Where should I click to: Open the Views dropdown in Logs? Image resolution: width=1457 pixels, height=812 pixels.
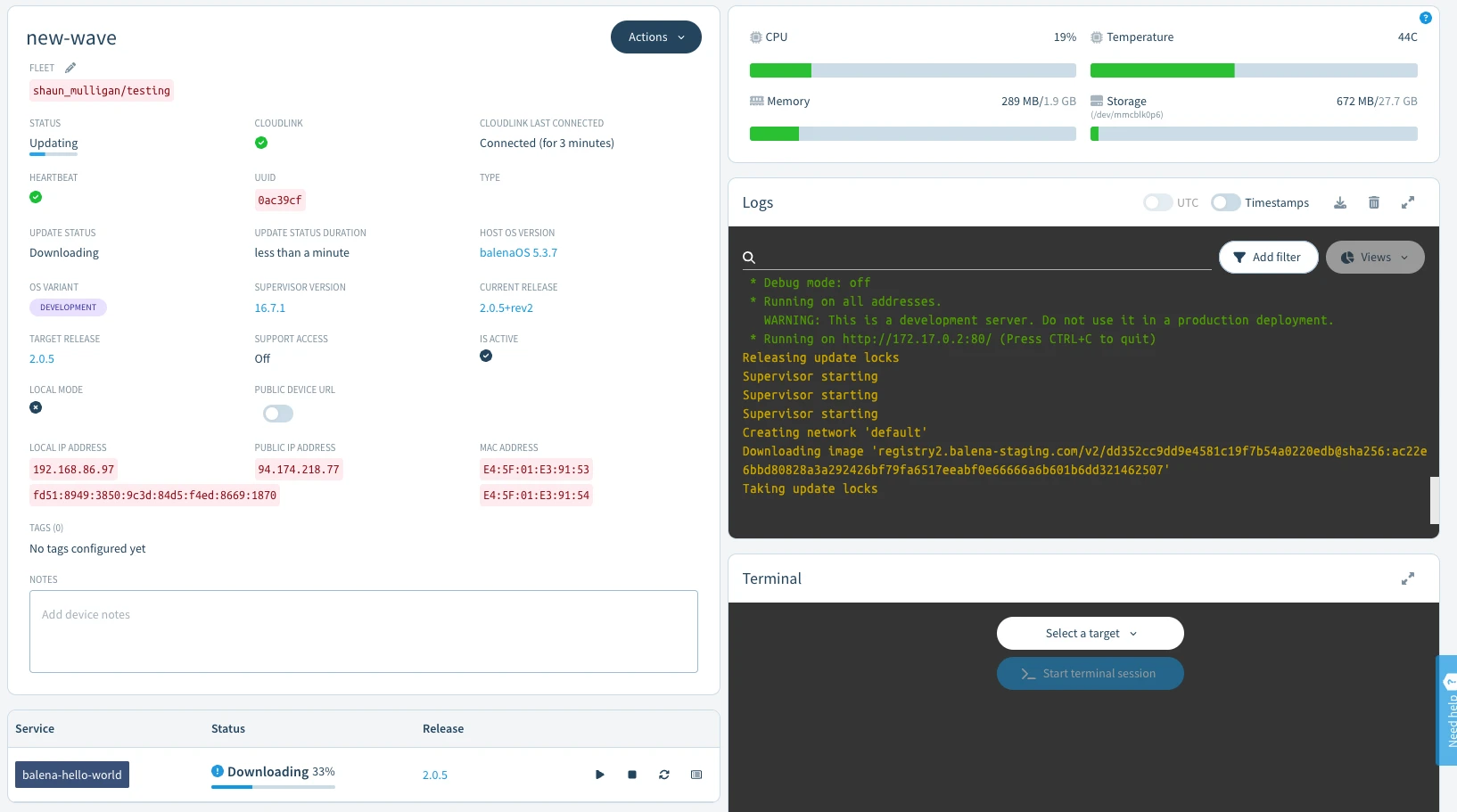[x=1374, y=257]
